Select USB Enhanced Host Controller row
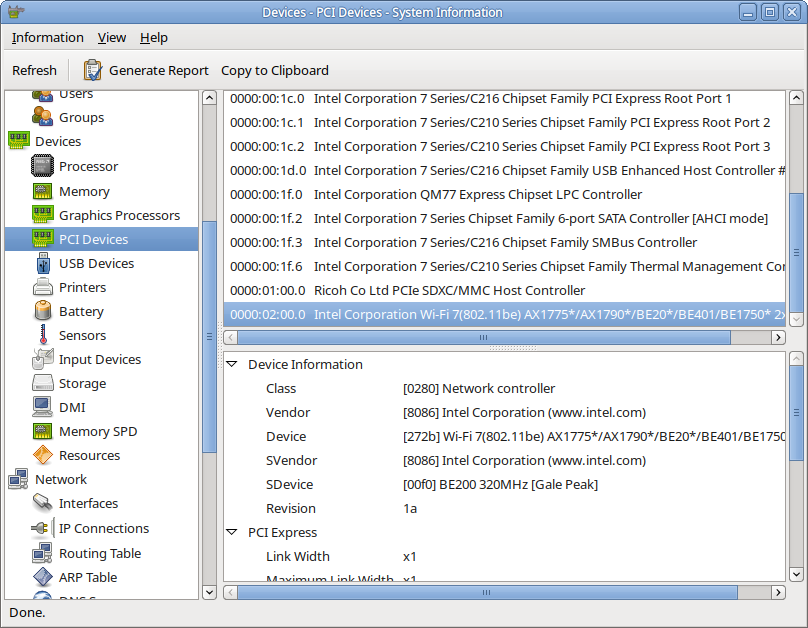 [504, 171]
